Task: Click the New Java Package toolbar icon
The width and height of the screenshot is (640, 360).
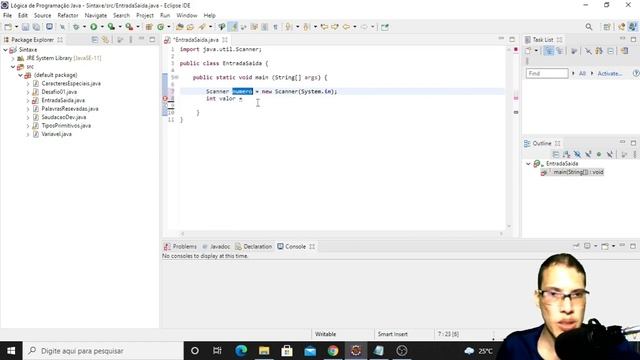Action: point(149,27)
